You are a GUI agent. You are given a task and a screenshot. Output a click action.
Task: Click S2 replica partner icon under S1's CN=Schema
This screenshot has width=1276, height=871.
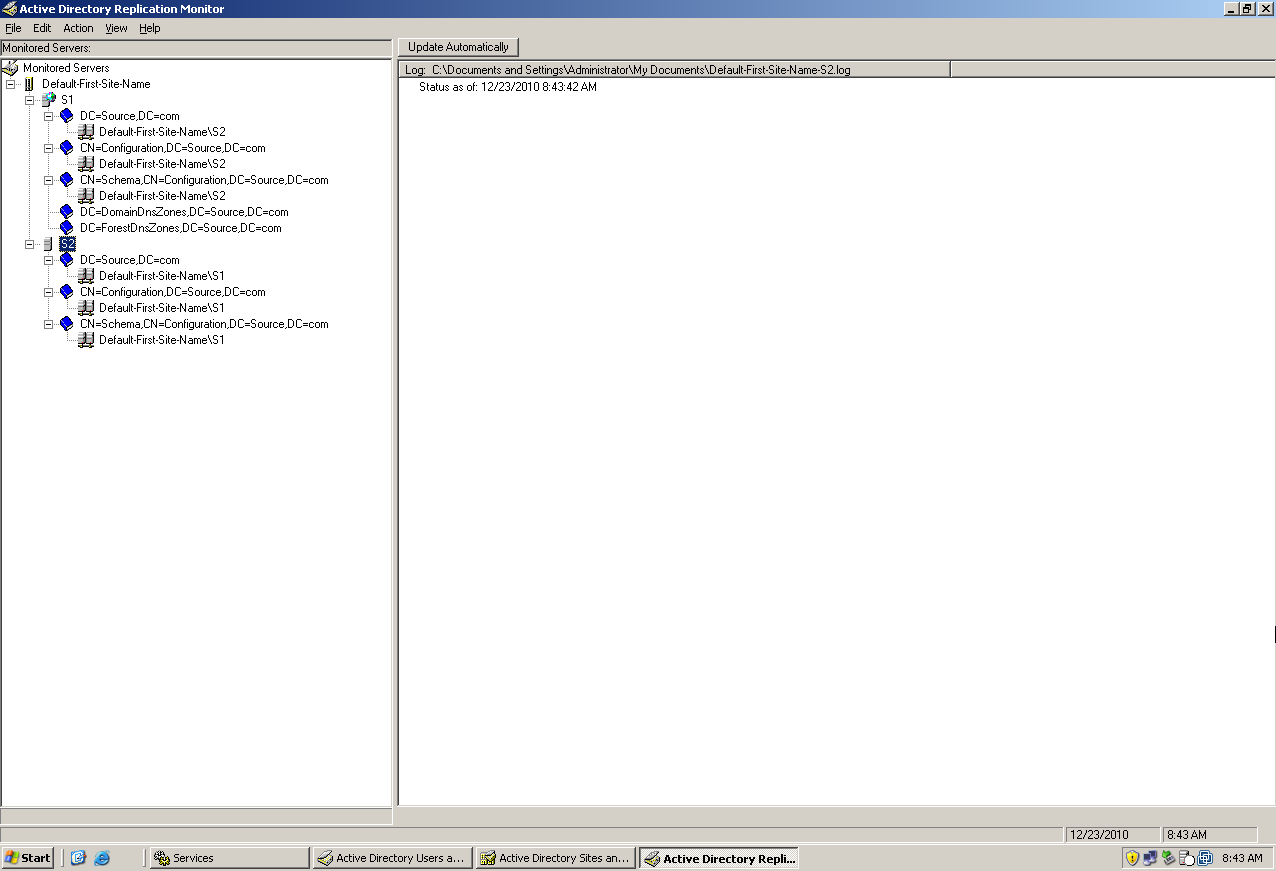click(x=86, y=196)
